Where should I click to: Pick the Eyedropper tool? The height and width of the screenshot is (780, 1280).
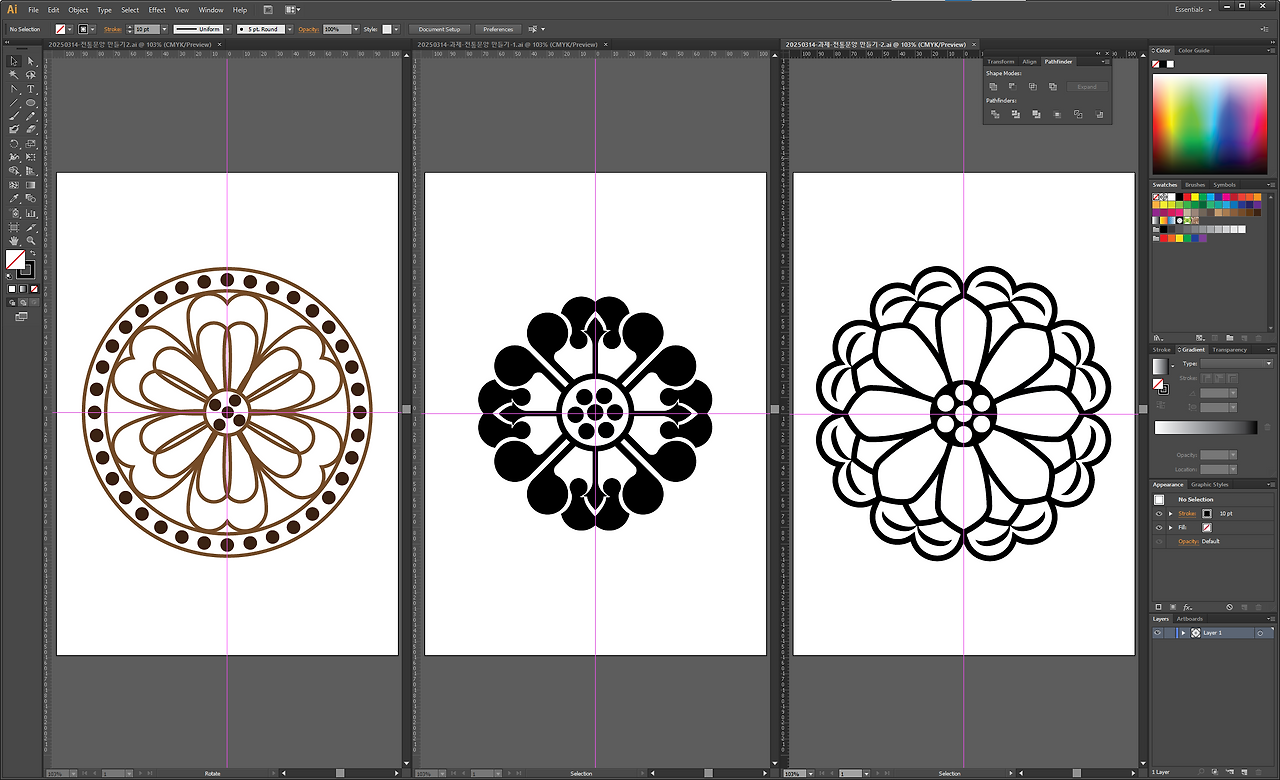(x=14, y=199)
